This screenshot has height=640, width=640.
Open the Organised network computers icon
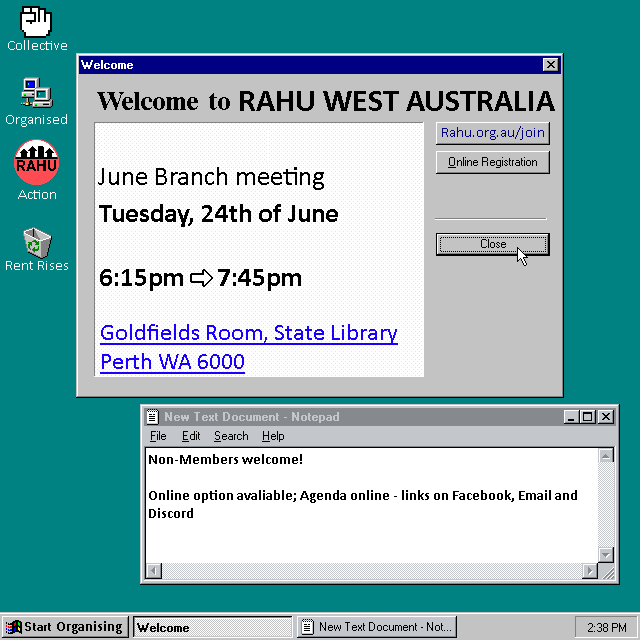coord(37,93)
